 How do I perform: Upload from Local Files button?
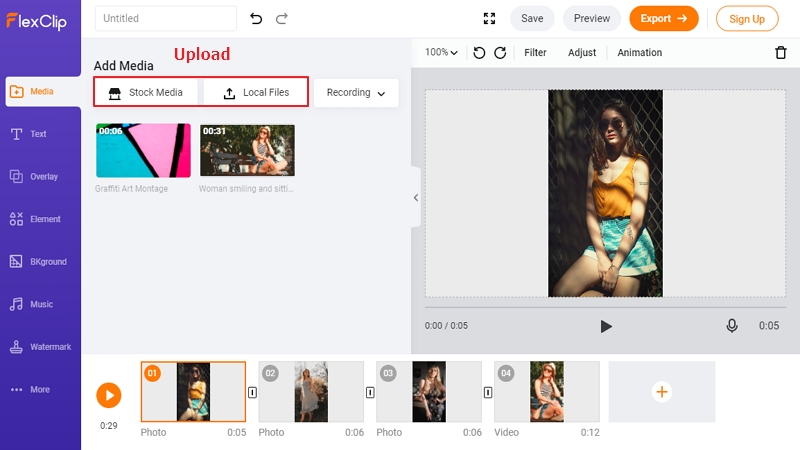pos(256,92)
